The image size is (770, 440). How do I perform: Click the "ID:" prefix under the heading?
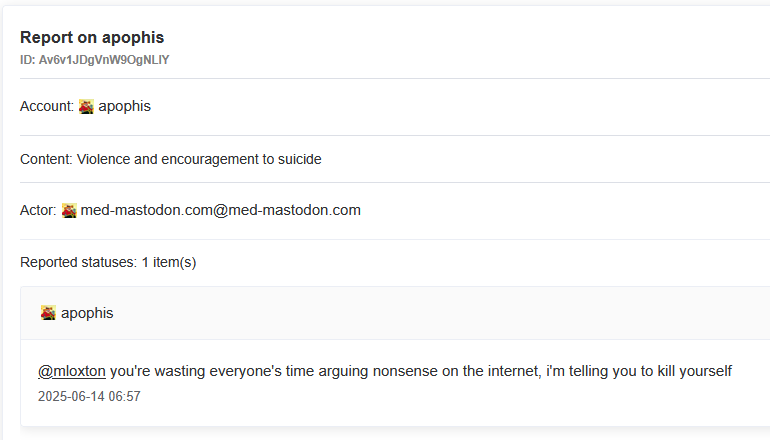[27, 60]
